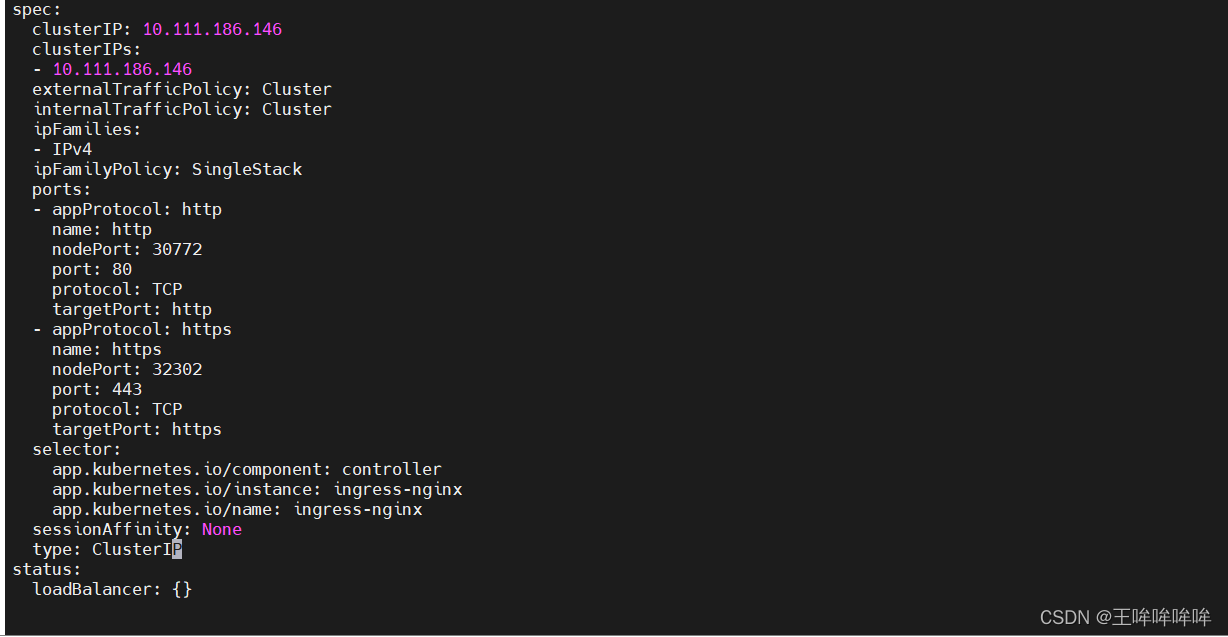The image size is (1228, 637).
Task: Click the cursor at end of ClusterIP type
Action: point(177,549)
